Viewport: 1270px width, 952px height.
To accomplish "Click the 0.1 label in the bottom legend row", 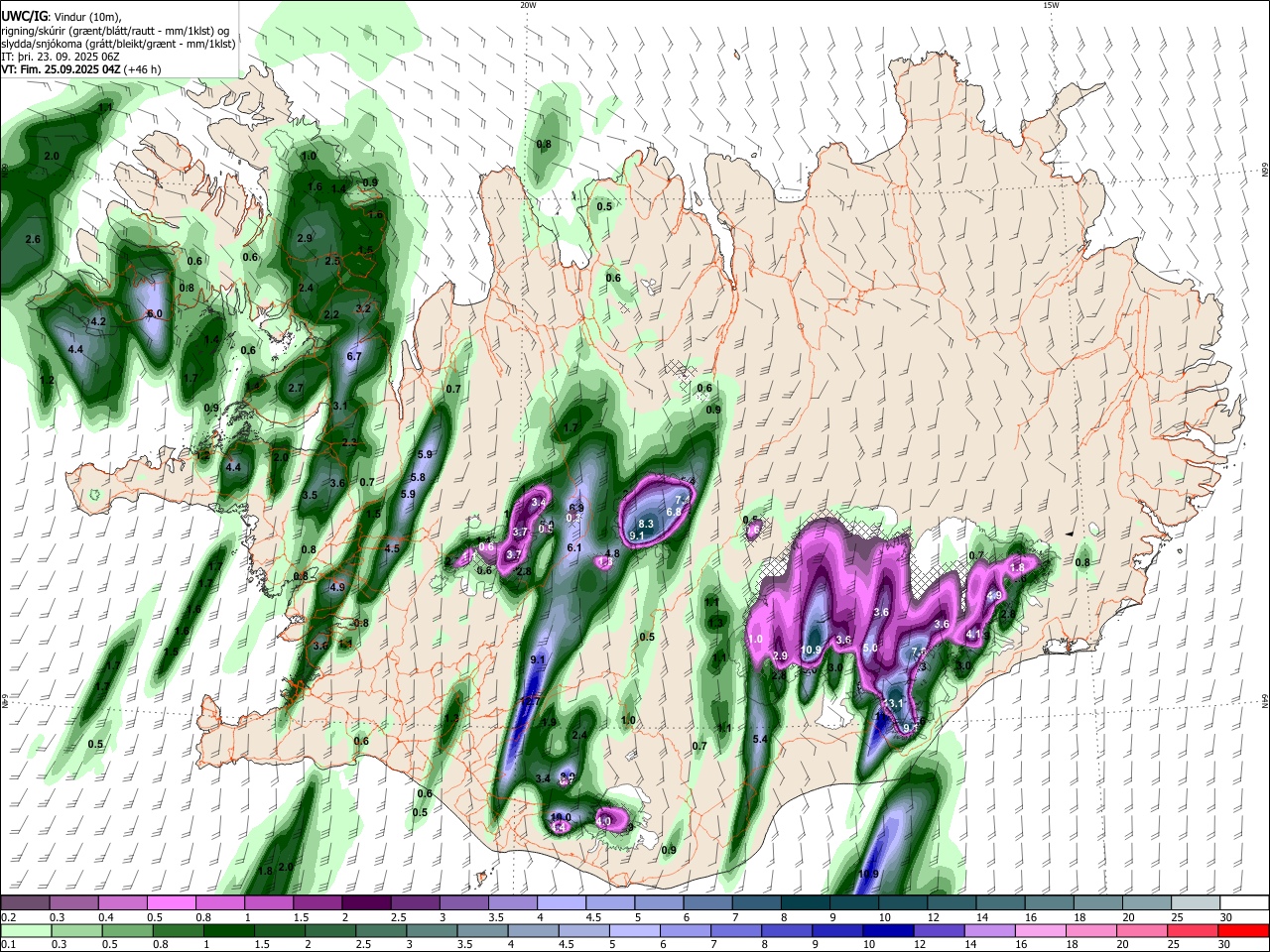I will point(8,944).
